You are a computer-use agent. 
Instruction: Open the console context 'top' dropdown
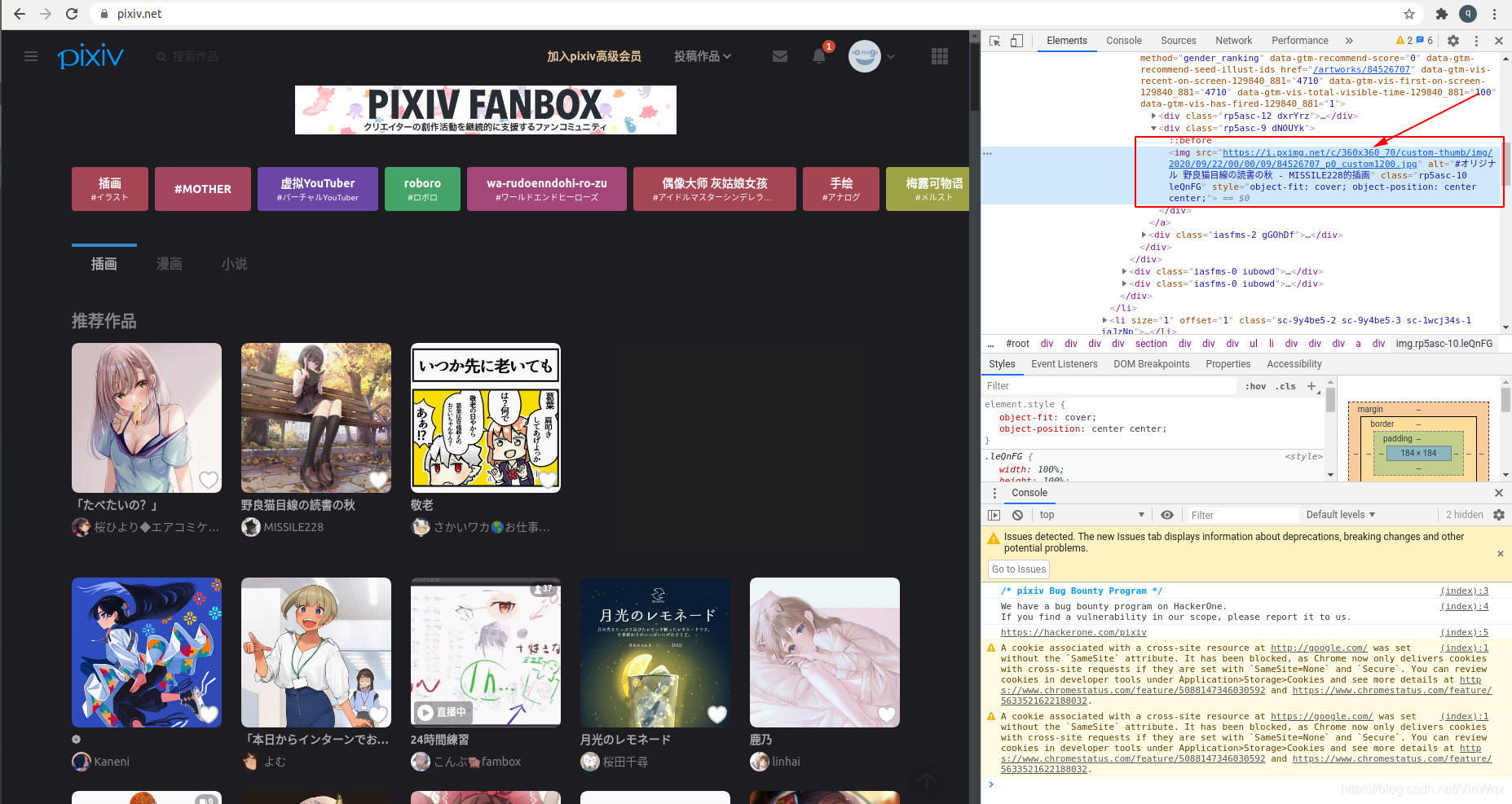tap(1091, 515)
